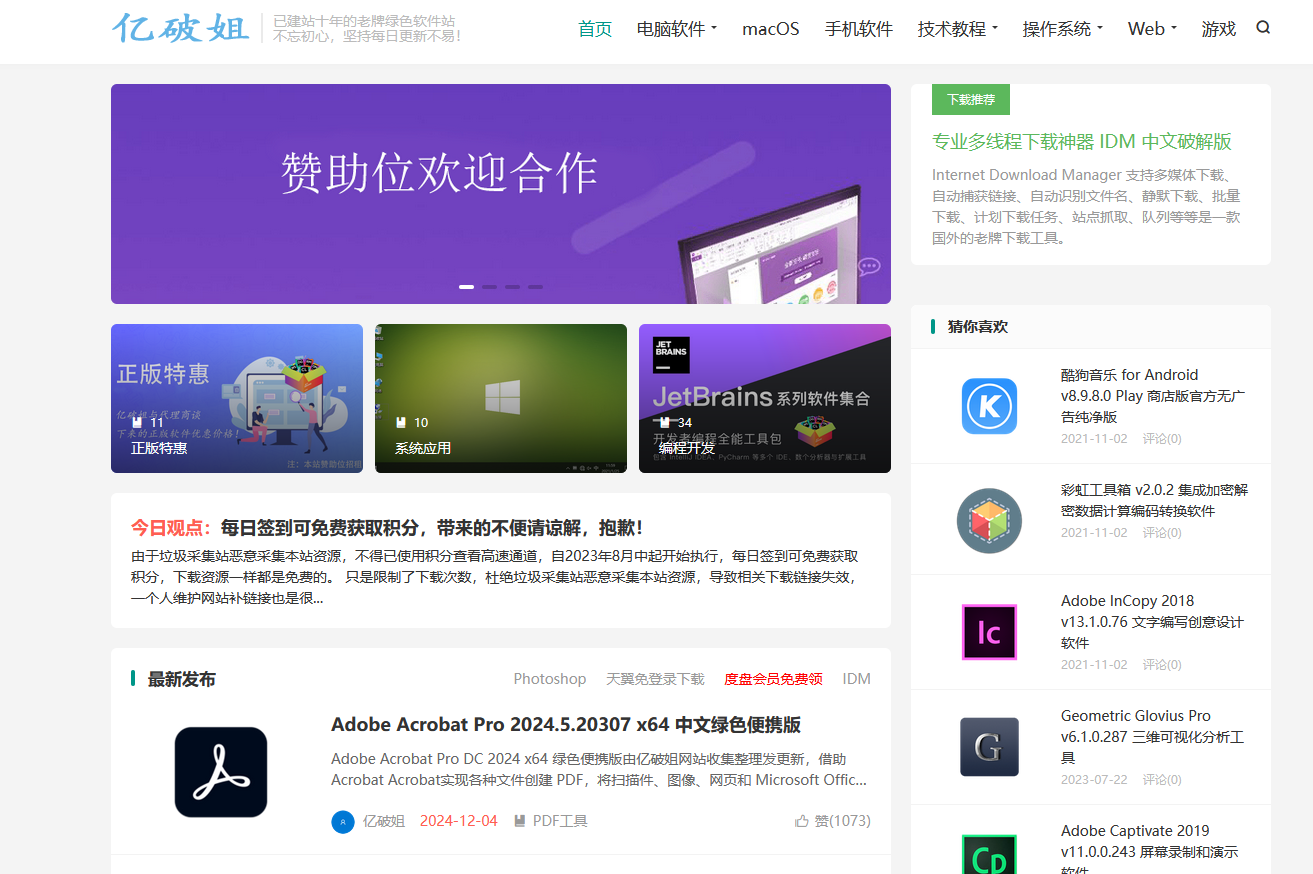Open the 赞助位欢迎合作 banner
This screenshot has width=1313, height=874.
(x=501, y=194)
